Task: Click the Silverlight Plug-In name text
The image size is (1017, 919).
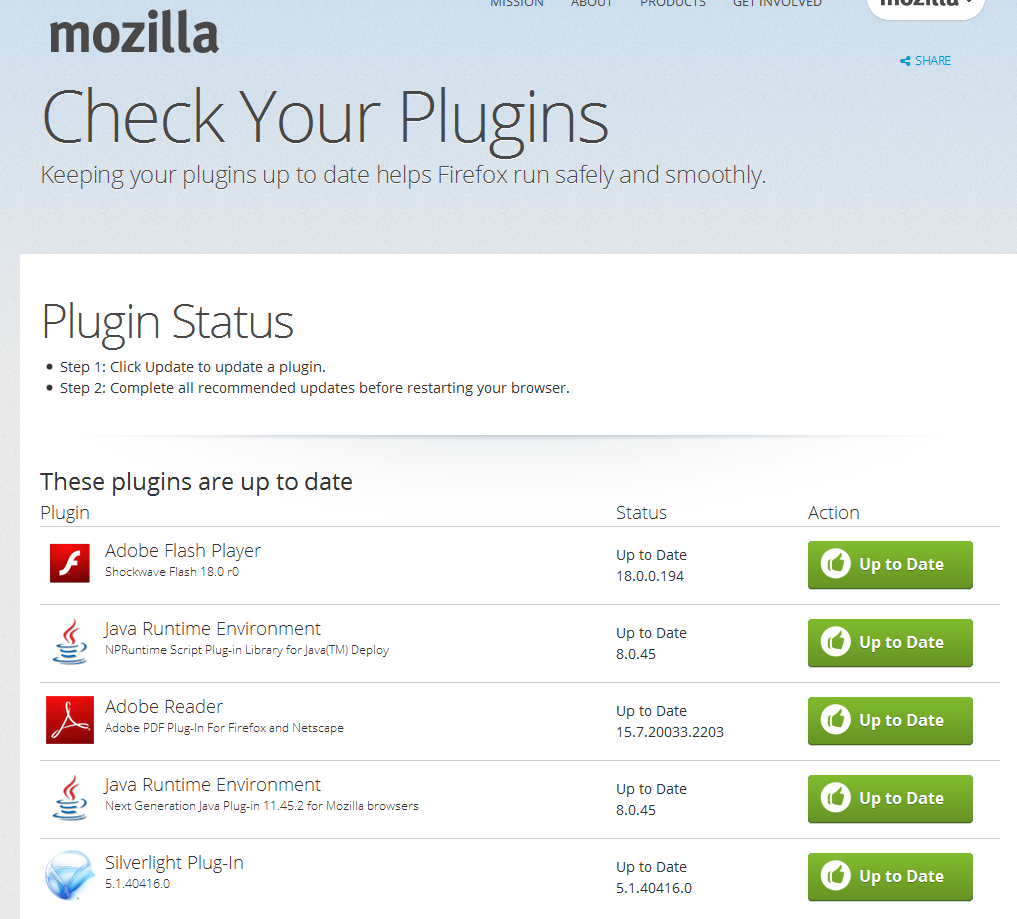Action: [x=174, y=863]
